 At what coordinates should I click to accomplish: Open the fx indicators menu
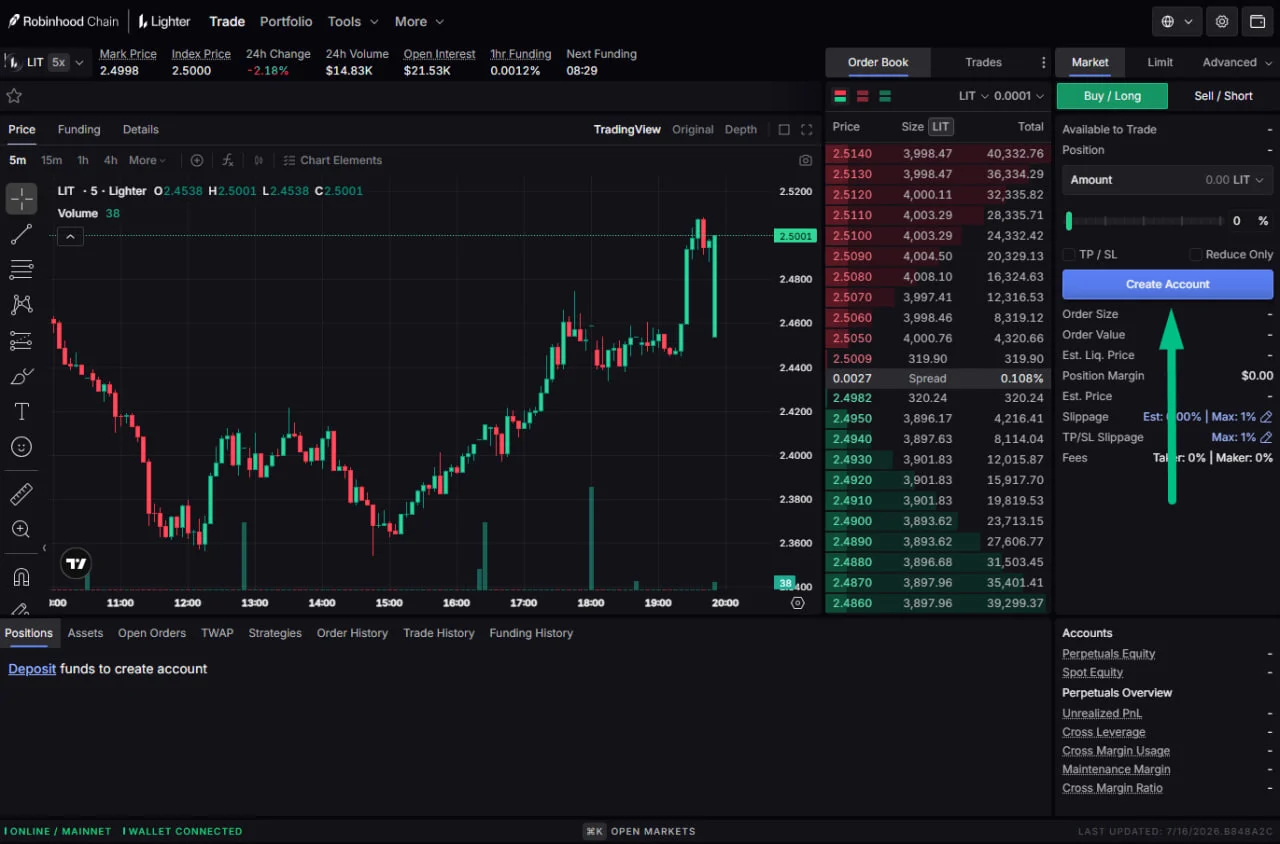(x=228, y=160)
